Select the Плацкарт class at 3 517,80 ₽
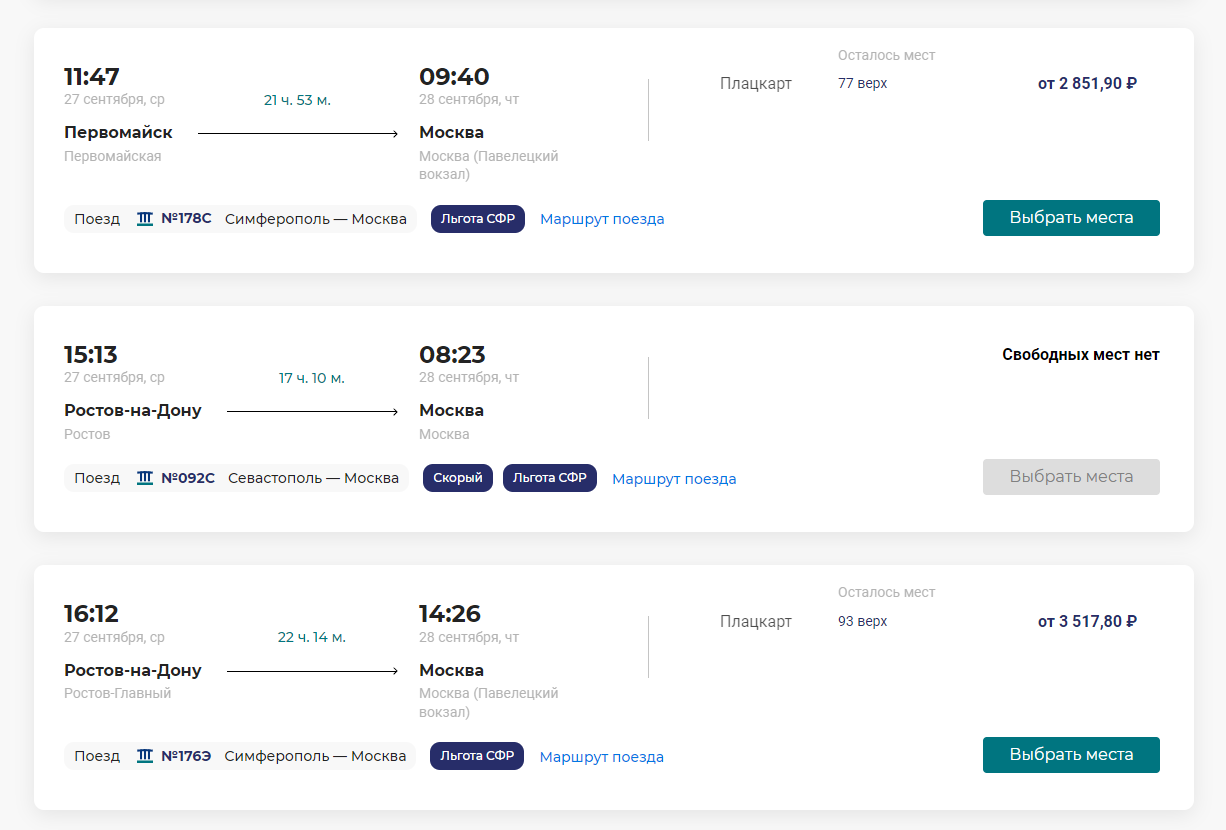 pos(756,622)
